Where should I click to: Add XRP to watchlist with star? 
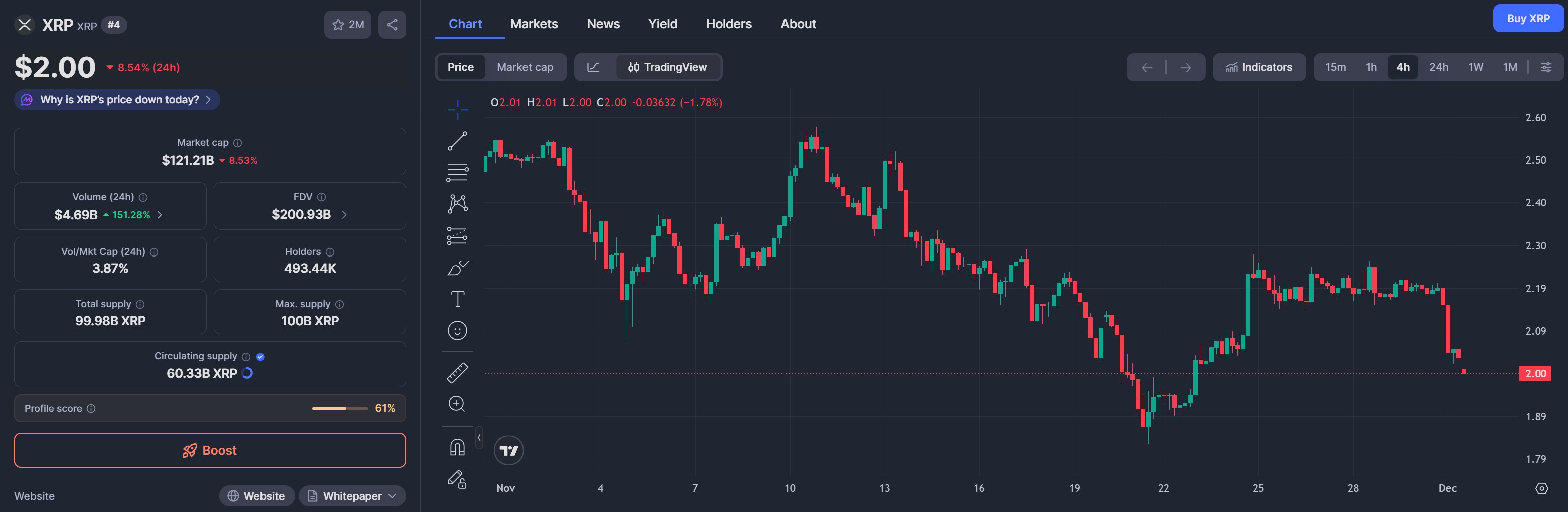pos(347,25)
